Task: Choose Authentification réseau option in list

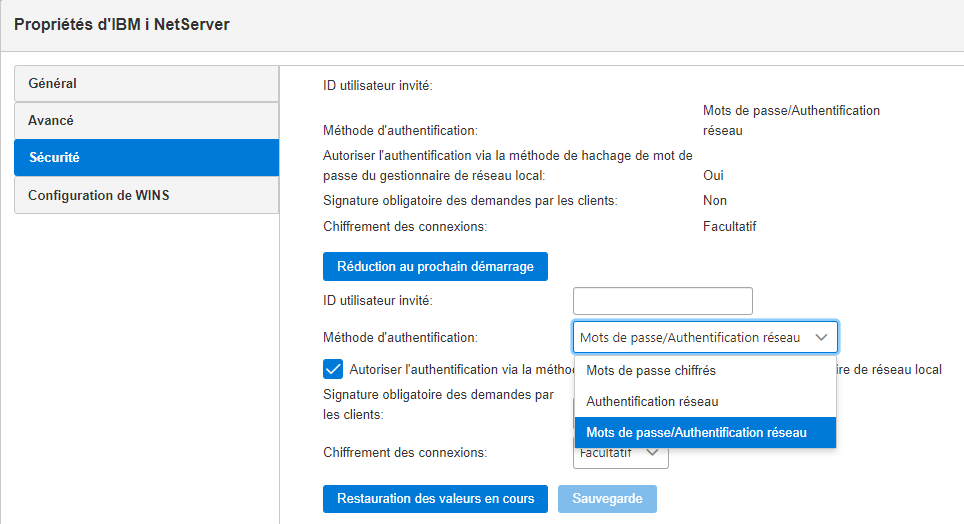Action: tap(705, 402)
